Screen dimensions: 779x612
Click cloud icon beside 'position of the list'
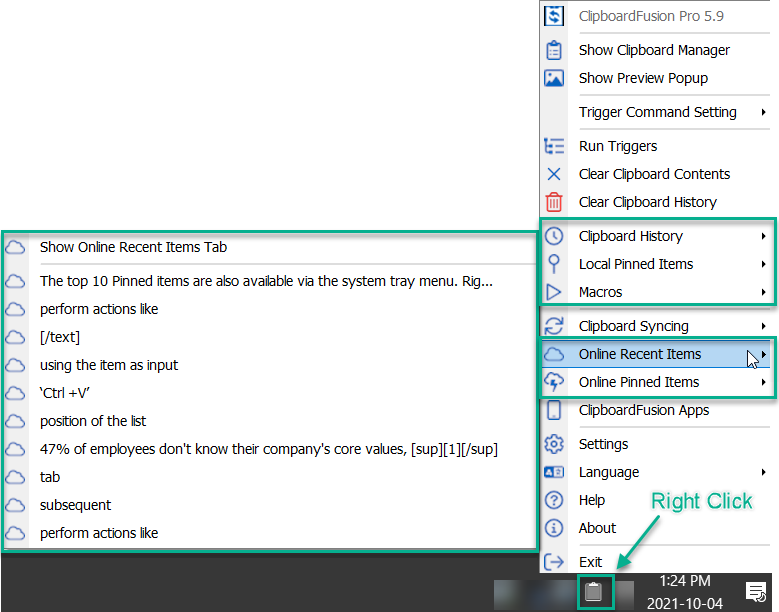point(15,421)
